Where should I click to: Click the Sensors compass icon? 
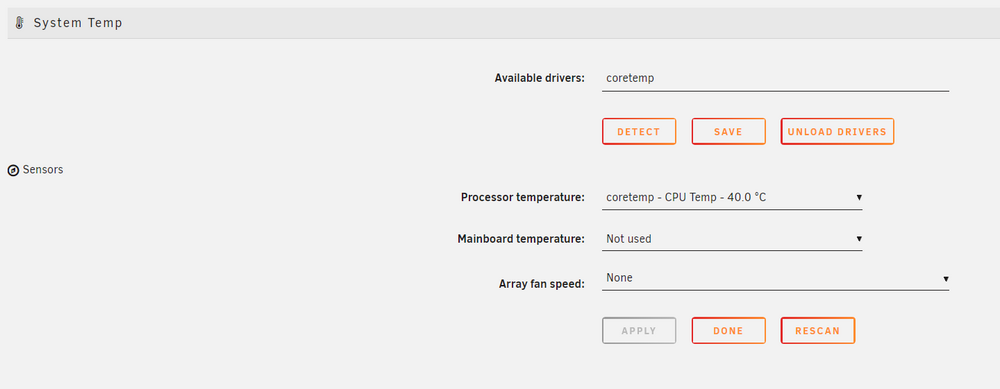coord(13,170)
